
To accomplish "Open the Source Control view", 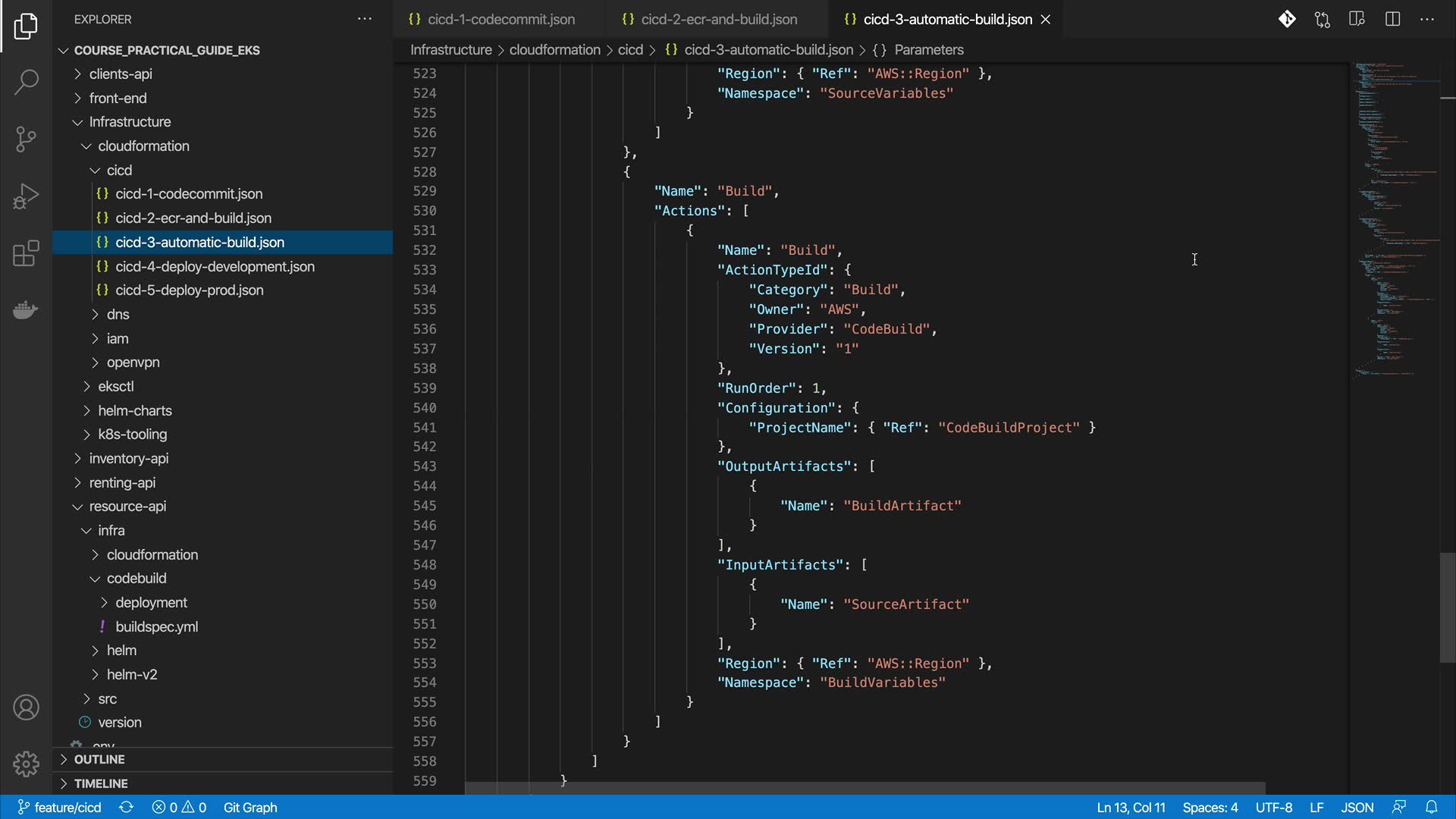I will point(26,139).
